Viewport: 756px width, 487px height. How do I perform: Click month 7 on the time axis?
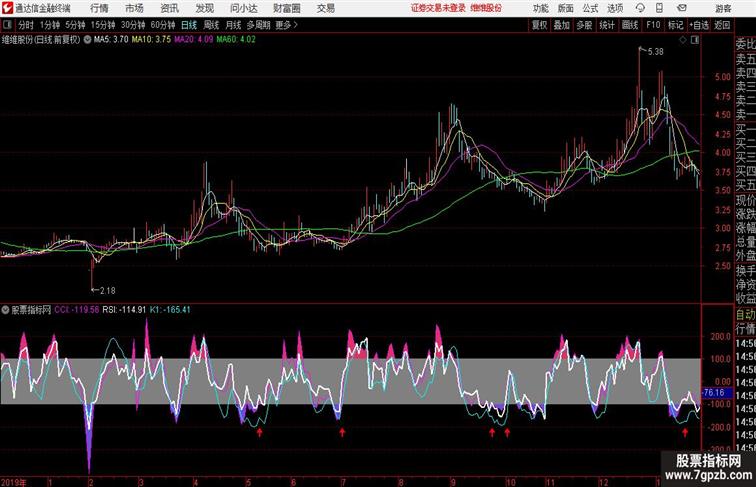click(343, 482)
